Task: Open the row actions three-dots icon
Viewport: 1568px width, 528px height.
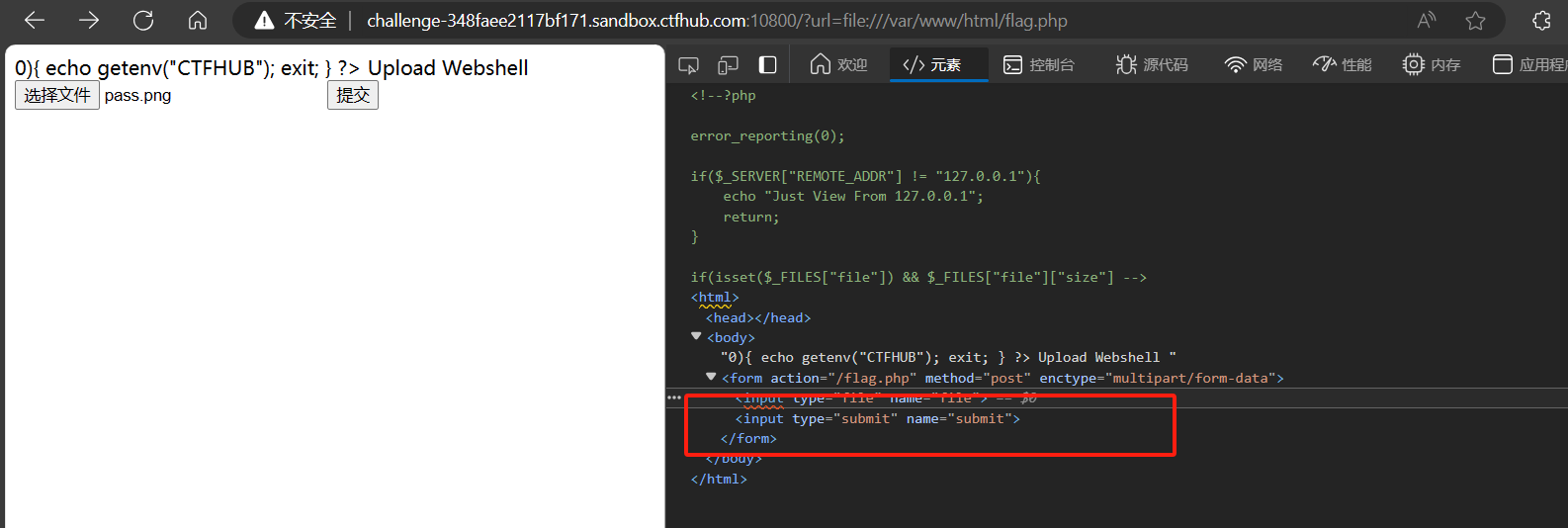Action: 674,397
